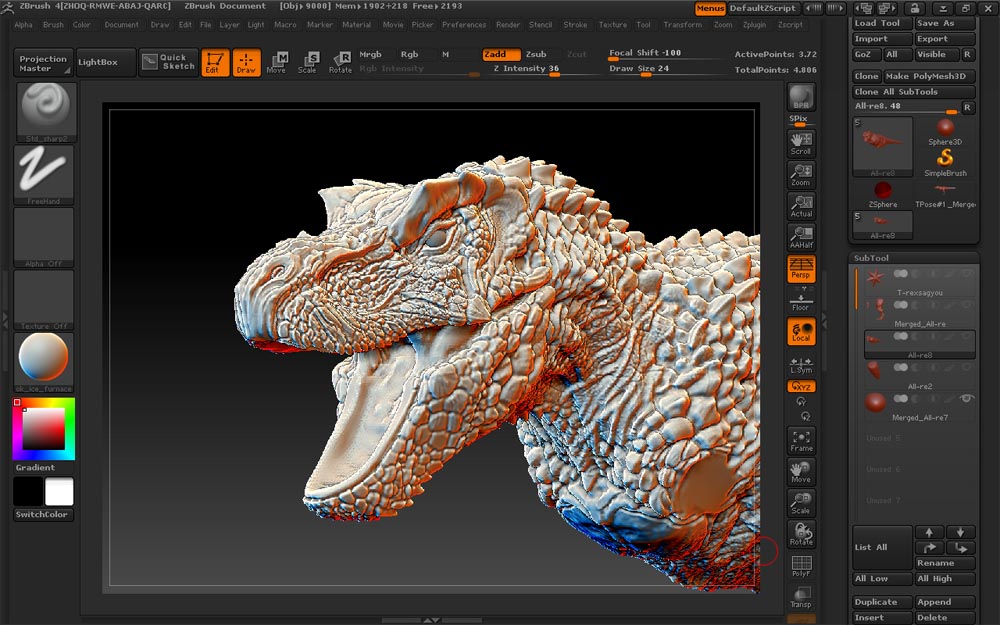Viewport: 1000px width, 625px height.
Task: Open the Zplugin menu
Action: [x=754, y=25]
